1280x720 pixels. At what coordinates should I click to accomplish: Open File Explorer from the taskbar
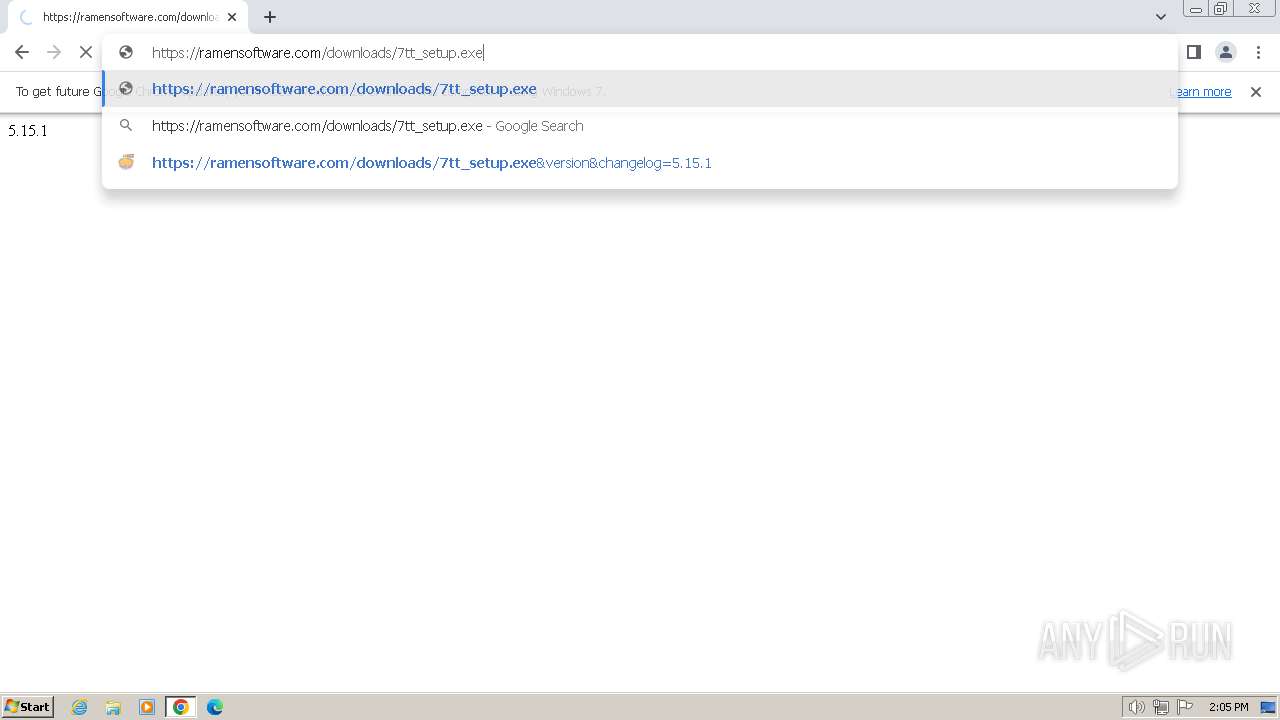pyautogui.click(x=113, y=707)
